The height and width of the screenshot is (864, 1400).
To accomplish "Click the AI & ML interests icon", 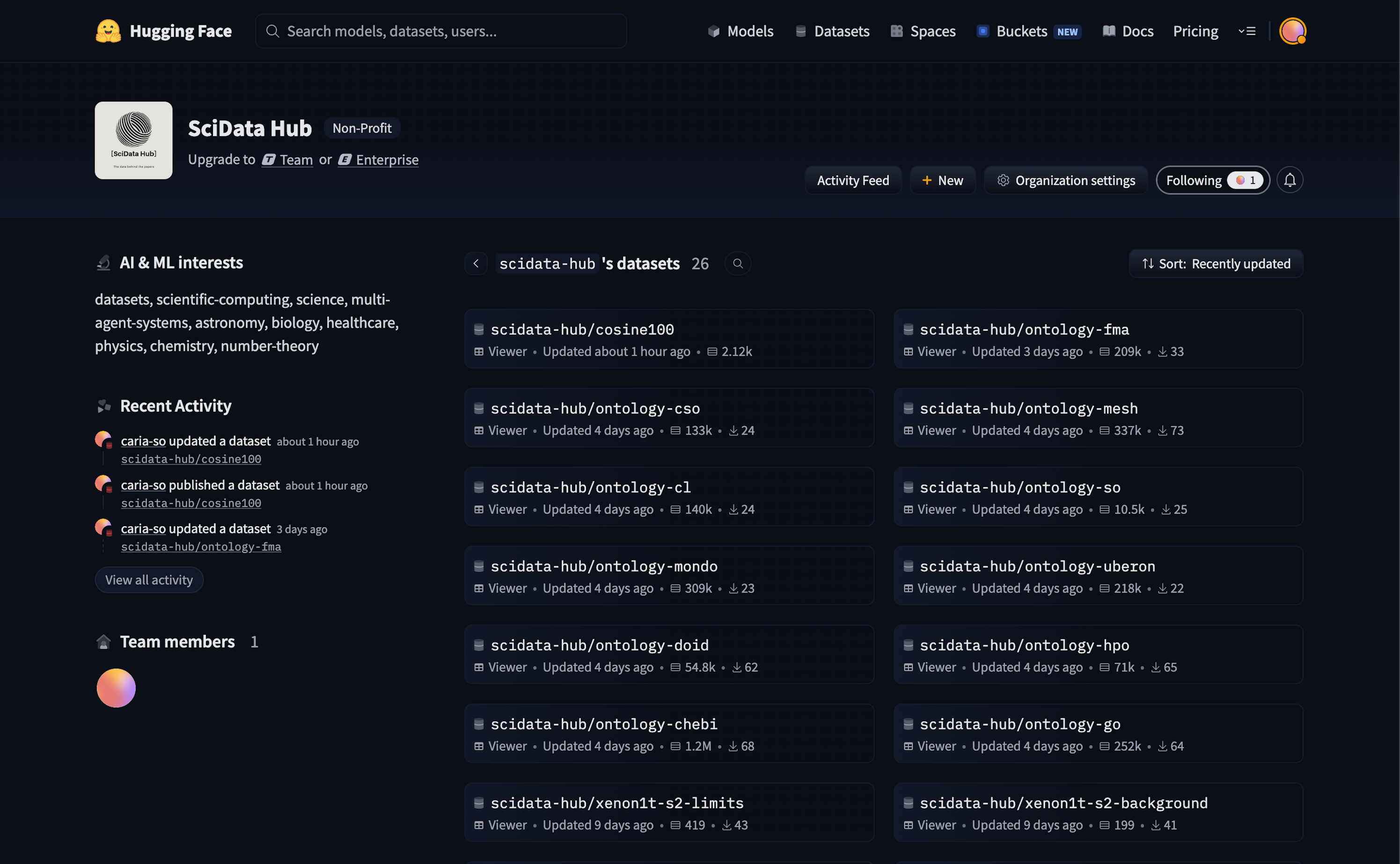I will [x=103, y=263].
